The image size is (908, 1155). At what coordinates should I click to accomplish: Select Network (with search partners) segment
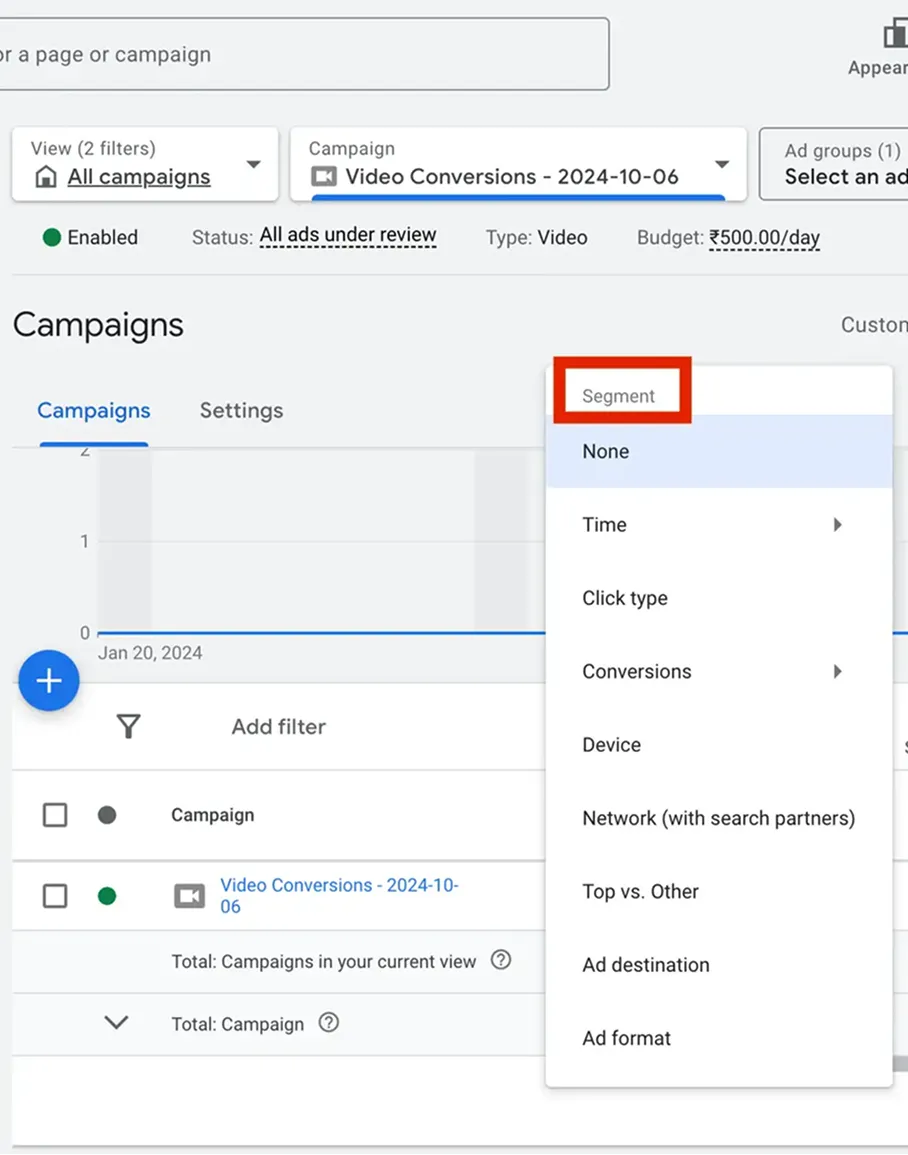point(719,818)
